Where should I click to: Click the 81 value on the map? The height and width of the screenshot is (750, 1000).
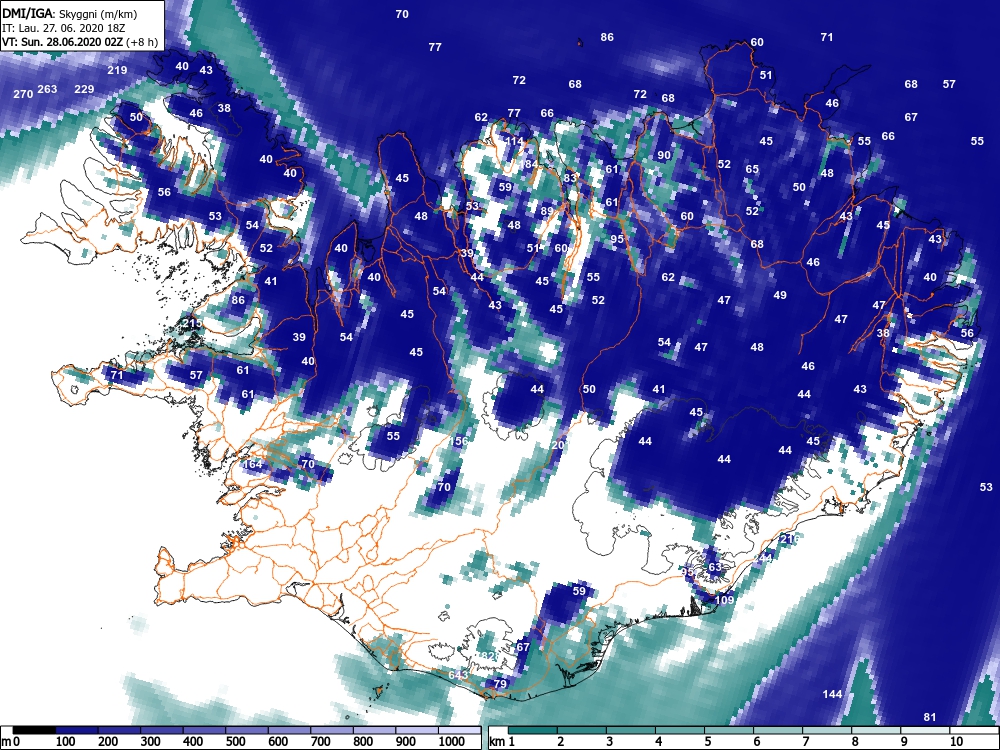929,717
